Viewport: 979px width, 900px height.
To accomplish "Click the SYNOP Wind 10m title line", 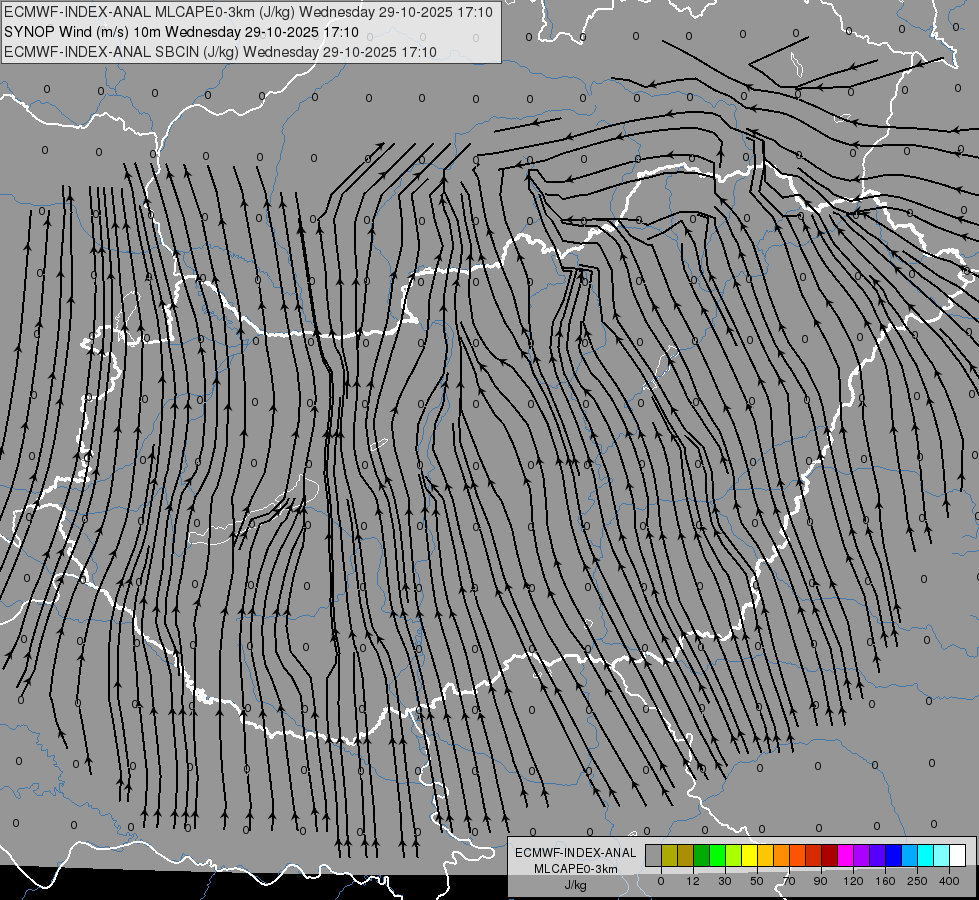I will (181, 32).
